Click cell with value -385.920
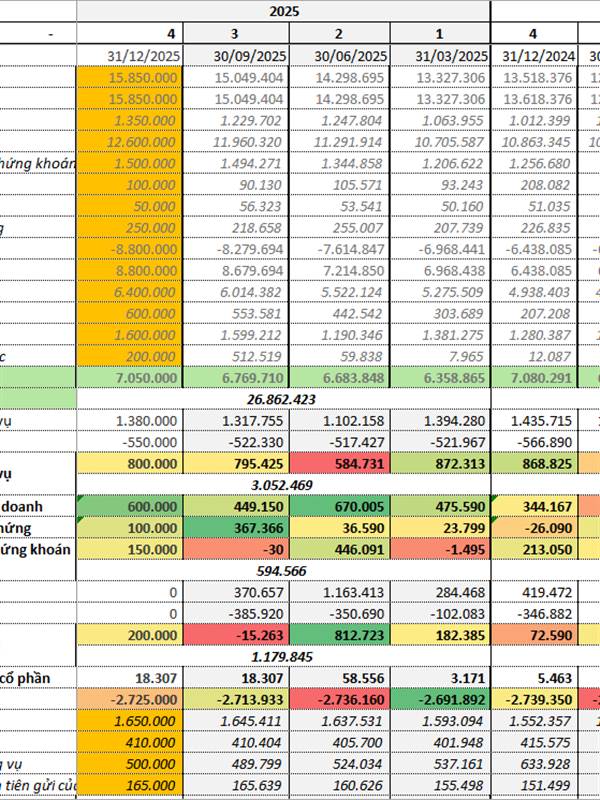The height and width of the screenshot is (800, 600). [x=236, y=613]
